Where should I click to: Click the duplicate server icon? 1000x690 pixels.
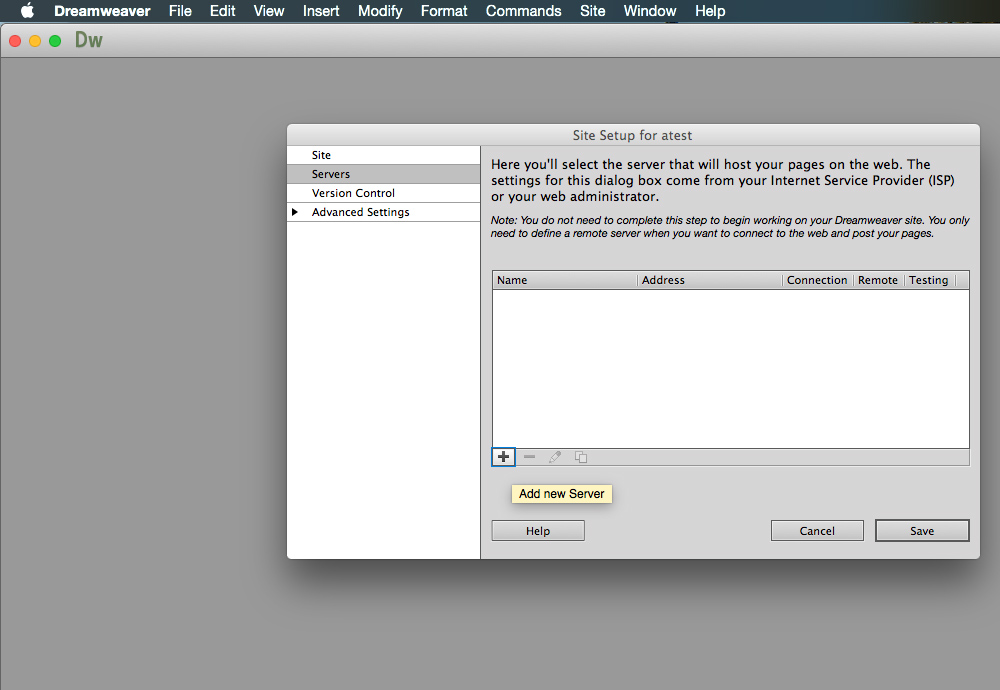pos(581,457)
